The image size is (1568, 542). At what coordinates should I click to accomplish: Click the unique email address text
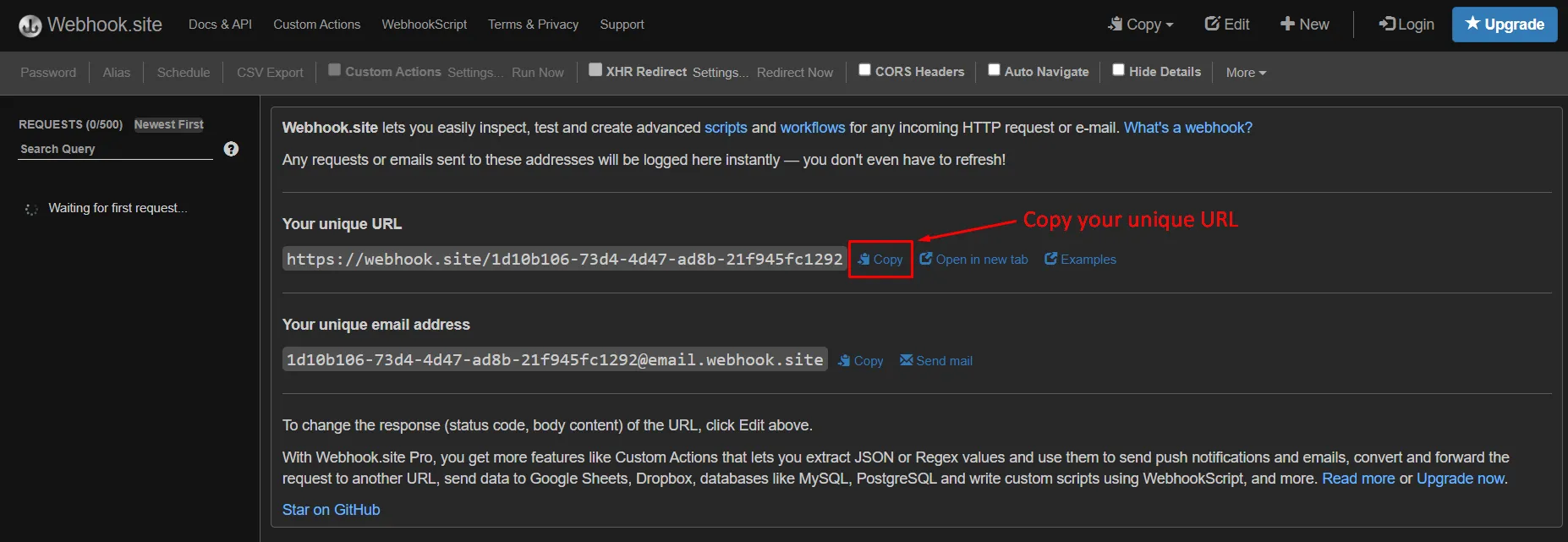click(x=555, y=360)
